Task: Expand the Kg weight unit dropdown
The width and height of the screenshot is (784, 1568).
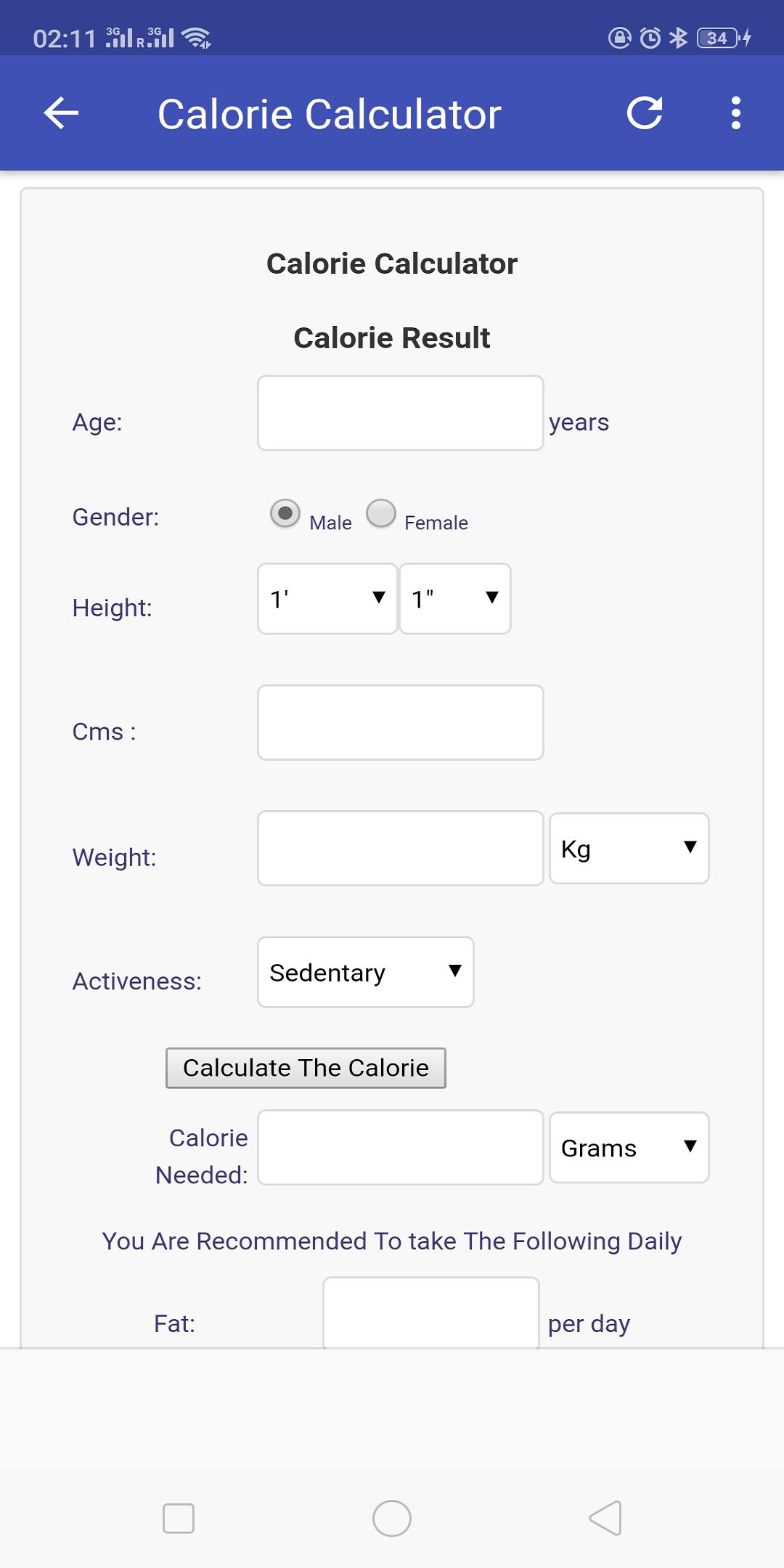Action: 629,849
